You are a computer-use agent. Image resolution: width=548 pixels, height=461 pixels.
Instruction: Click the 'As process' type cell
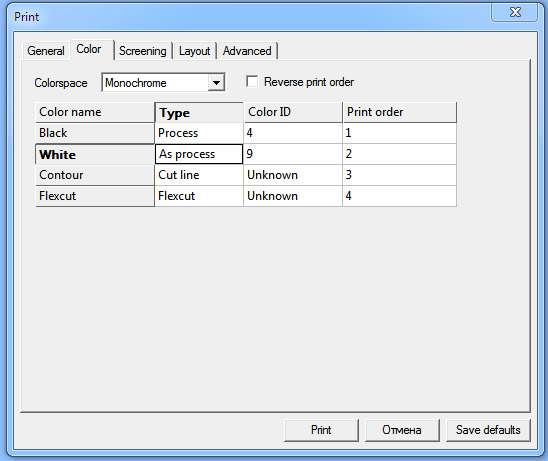coord(199,154)
